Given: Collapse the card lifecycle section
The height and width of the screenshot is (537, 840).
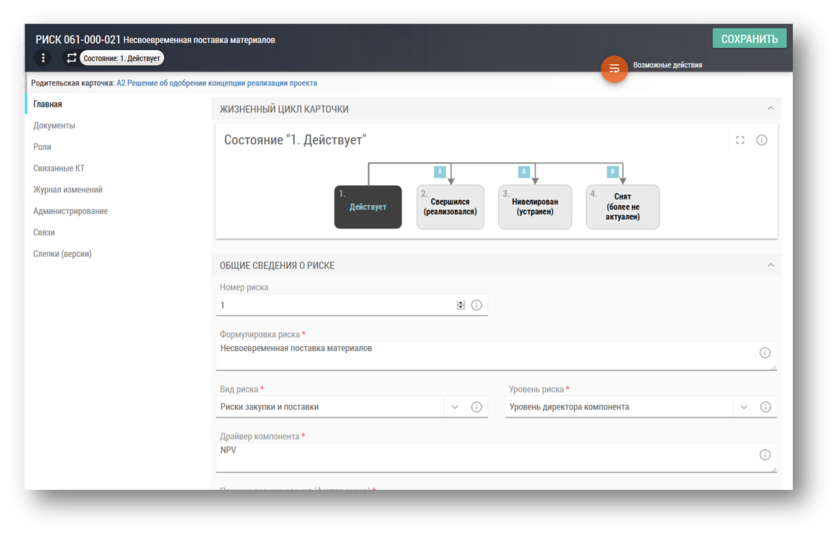Looking at the screenshot, I should (x=770, y=109).
